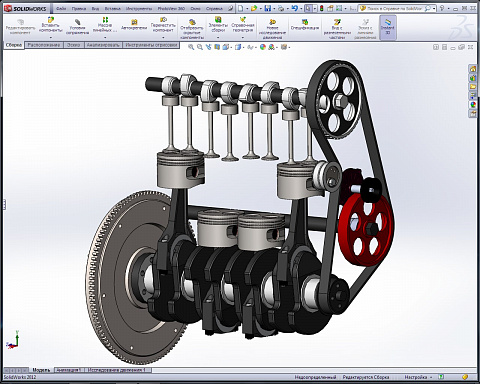The image size is (480, 384).
Task: Click the Rebuild traffic light icon
Action: tap(322, 8)
